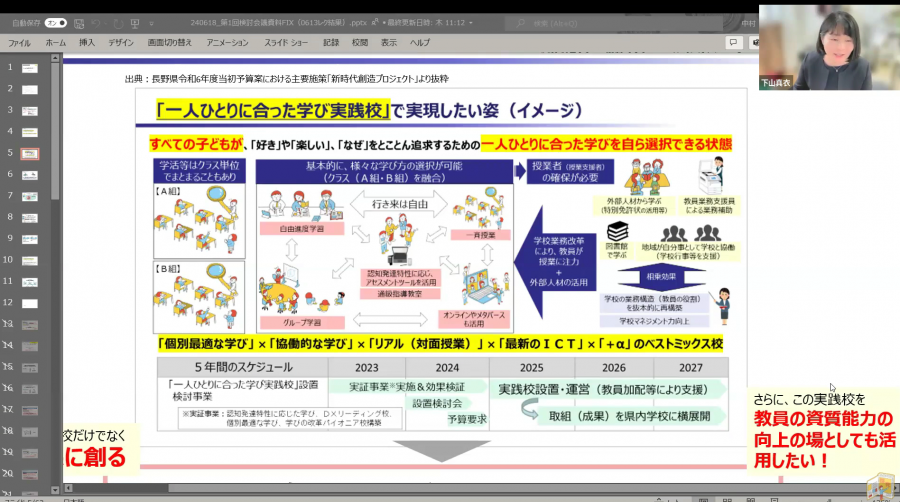Open the 表示 tab

[389, 42]
